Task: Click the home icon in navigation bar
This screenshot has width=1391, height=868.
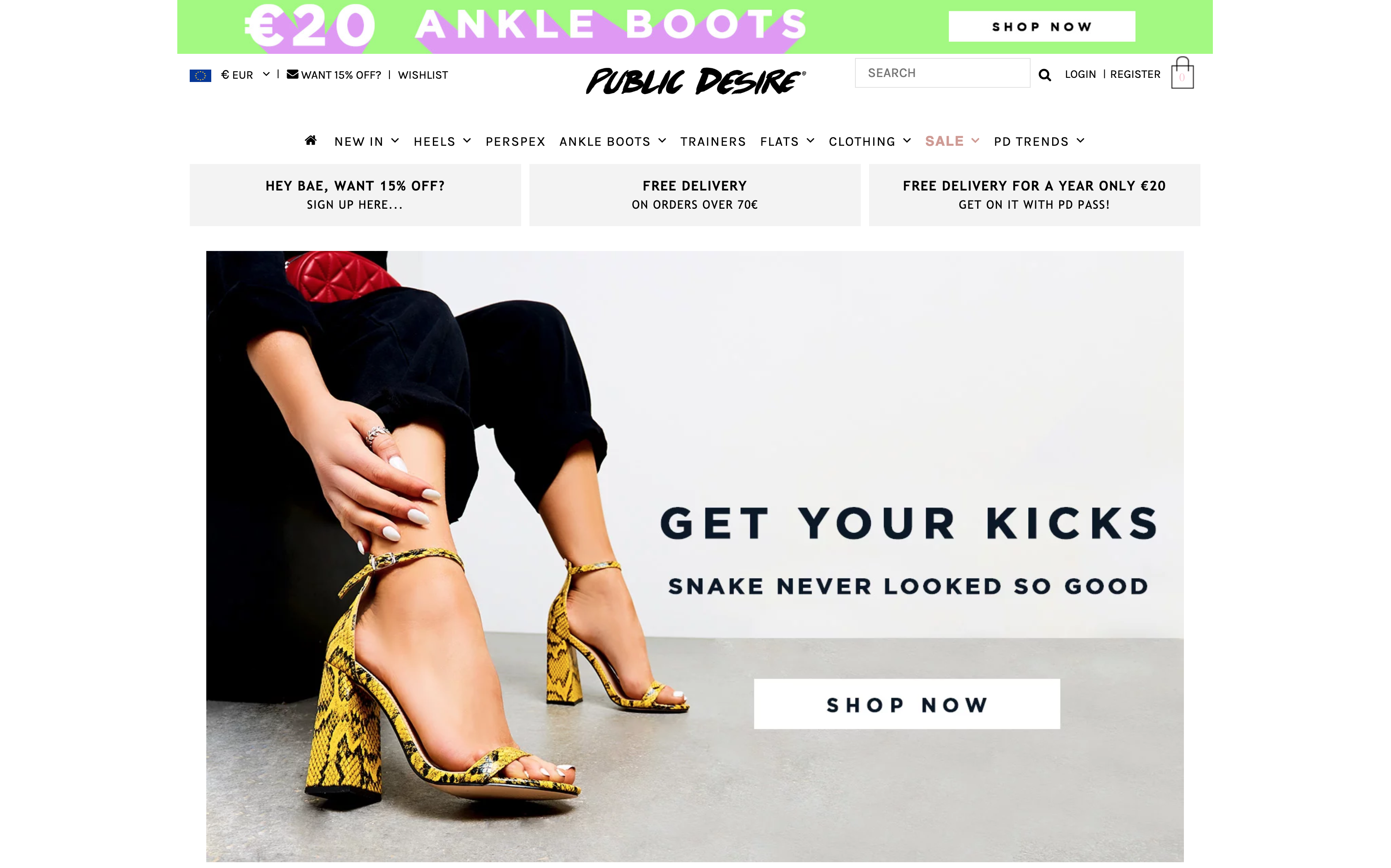Action: click(x=311, y=141)
